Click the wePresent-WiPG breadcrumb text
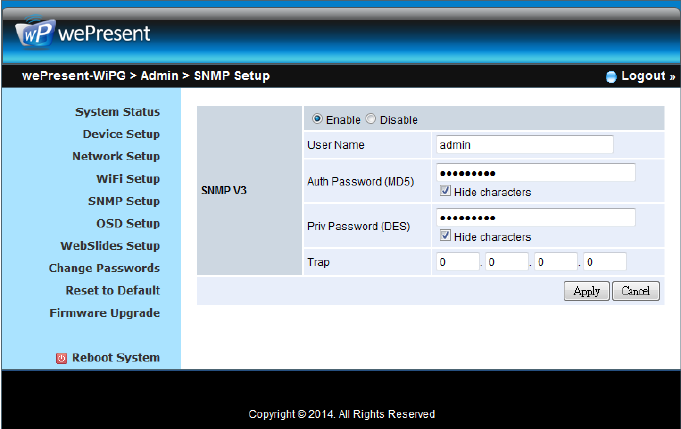Image resolution: width=681 pixels, height=429 pixels. 74,76
